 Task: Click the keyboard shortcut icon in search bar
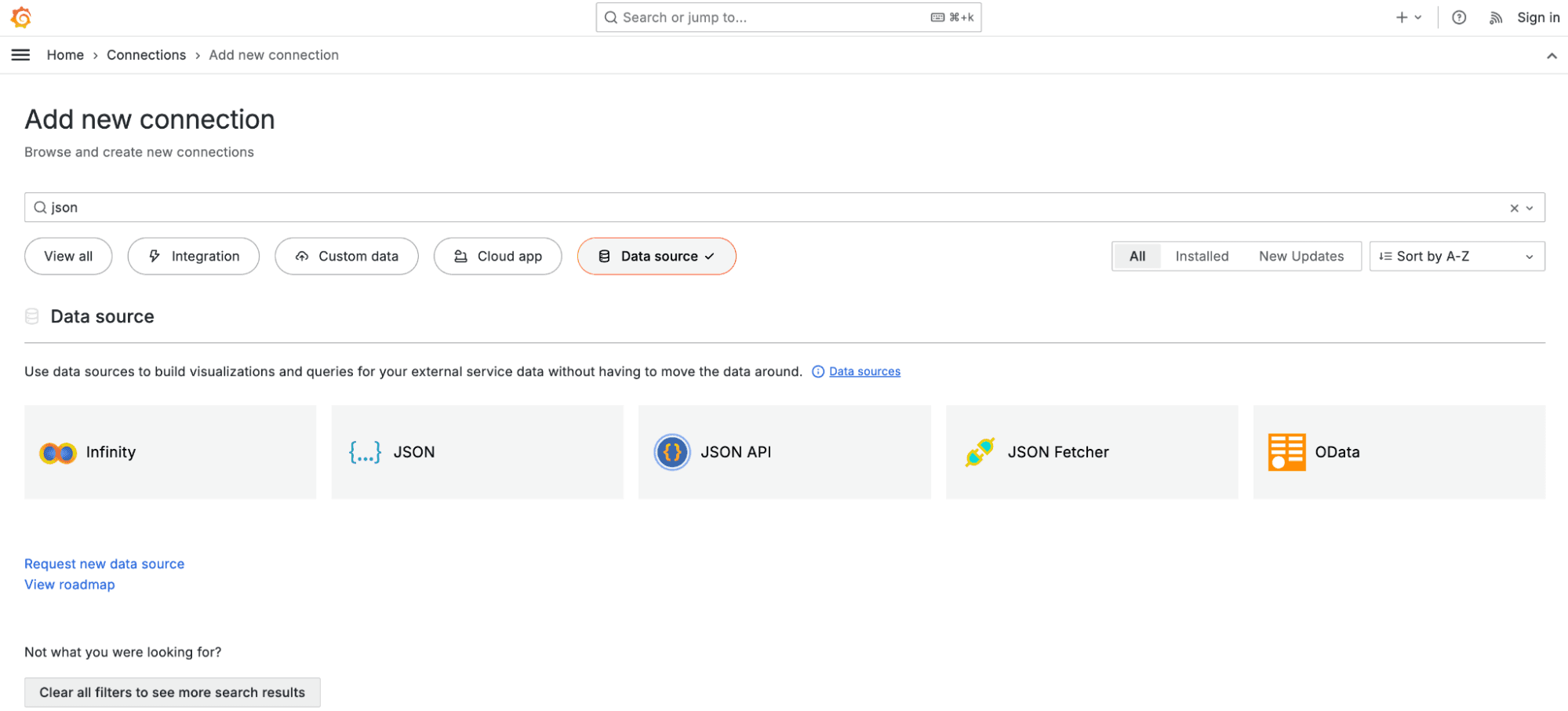(x=937, y=17)
